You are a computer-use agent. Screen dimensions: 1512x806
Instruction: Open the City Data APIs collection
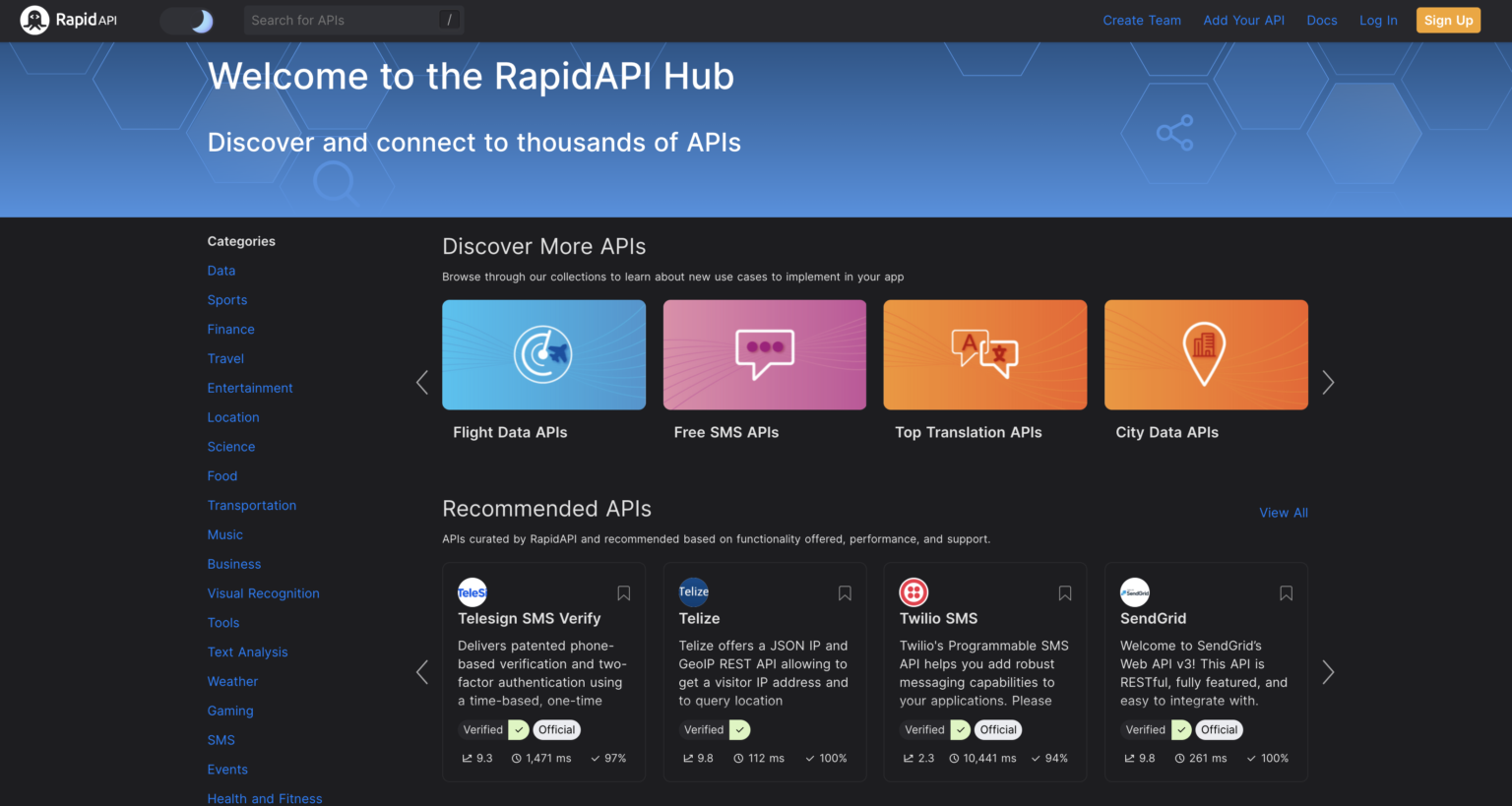1206,354
